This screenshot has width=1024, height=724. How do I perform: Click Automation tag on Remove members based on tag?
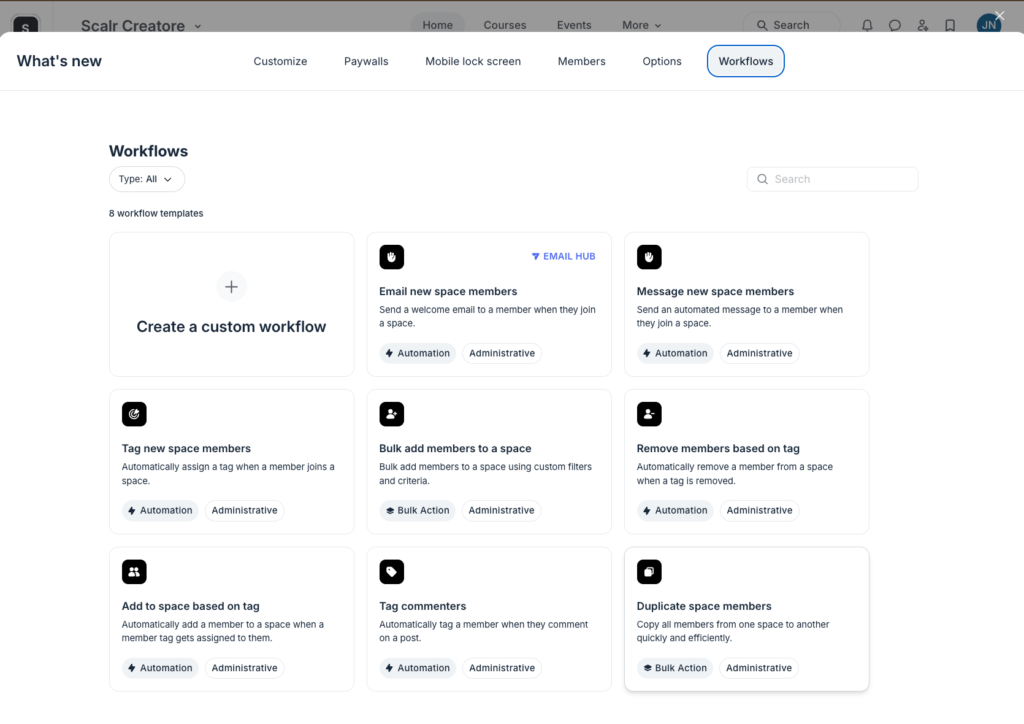coord(675,511)
